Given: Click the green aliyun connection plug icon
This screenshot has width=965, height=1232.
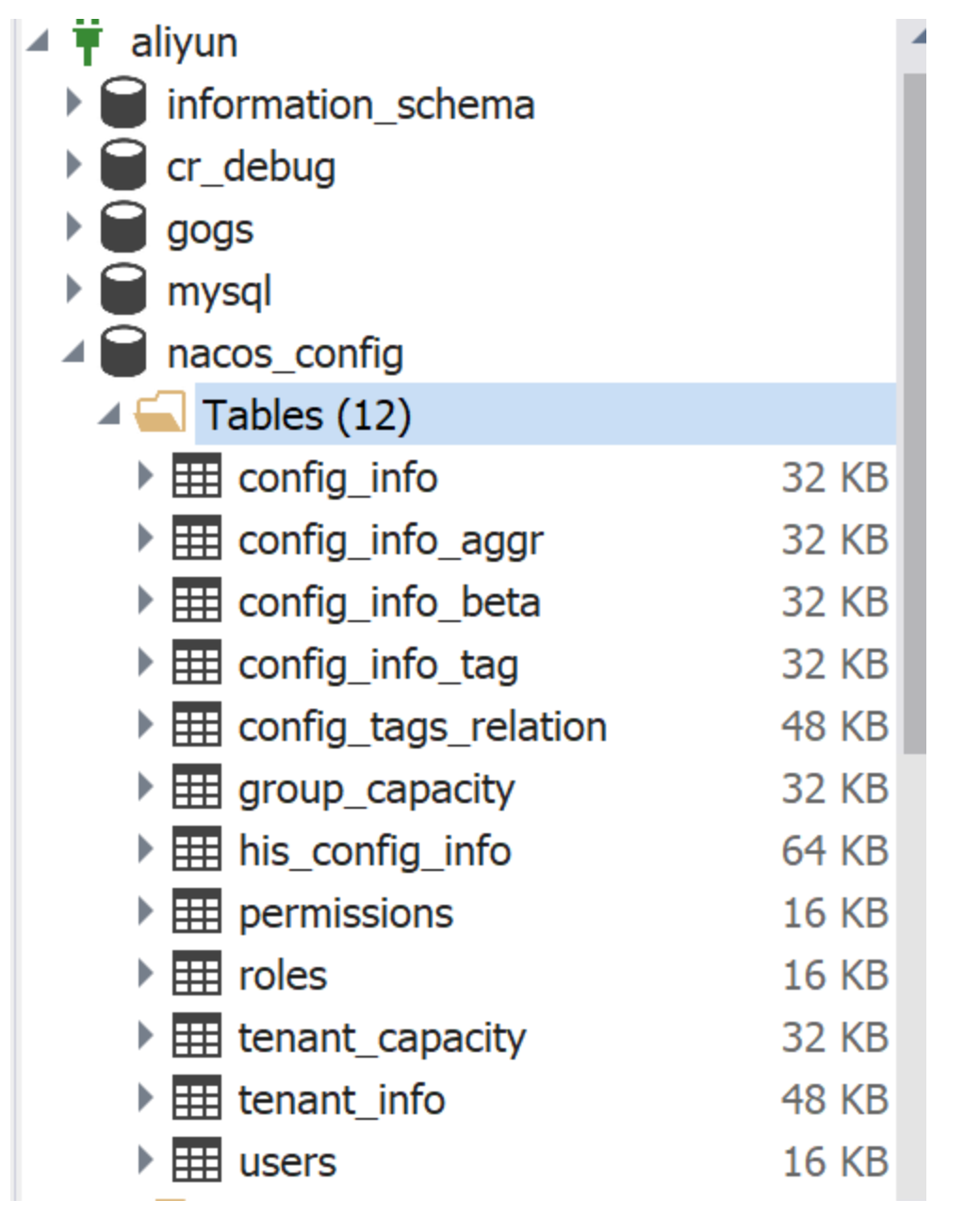Looking at the screenshot, I should click(x=88, y=42).
